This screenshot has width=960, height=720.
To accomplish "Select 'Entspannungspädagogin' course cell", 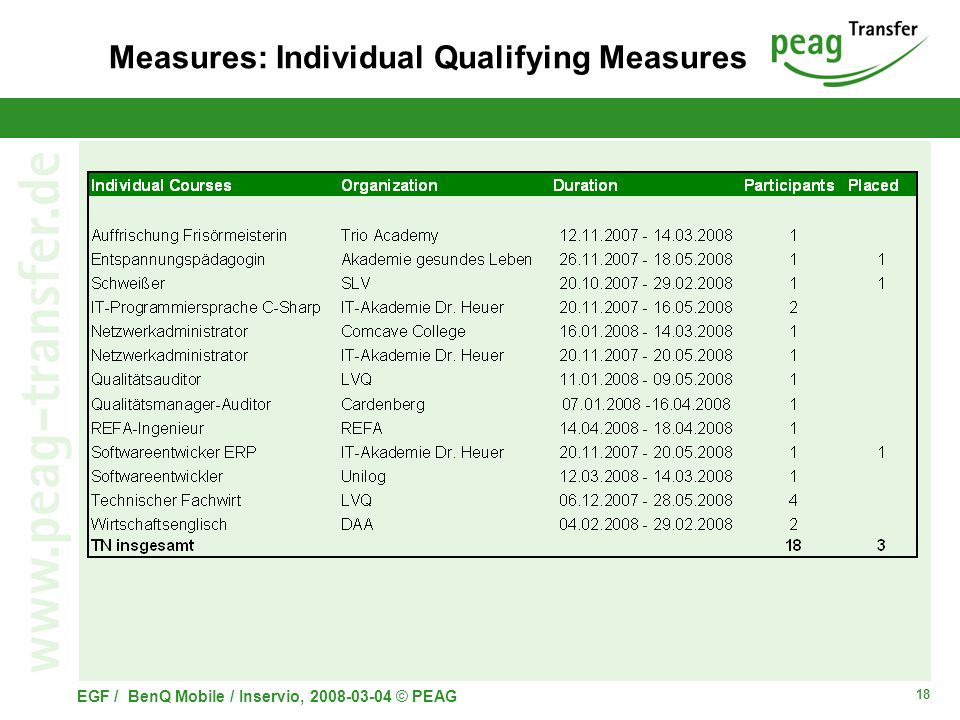I will click(x=178, y=260).
